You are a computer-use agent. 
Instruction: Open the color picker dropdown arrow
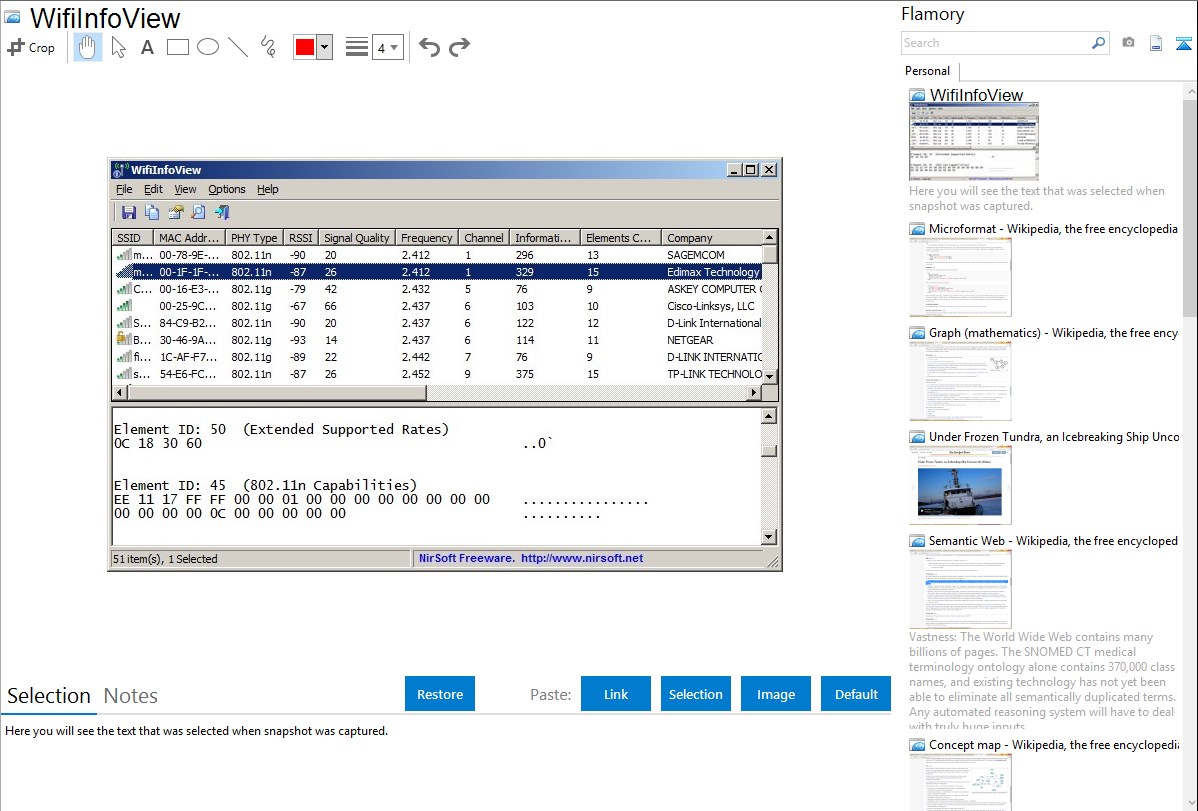coord(324,47)
